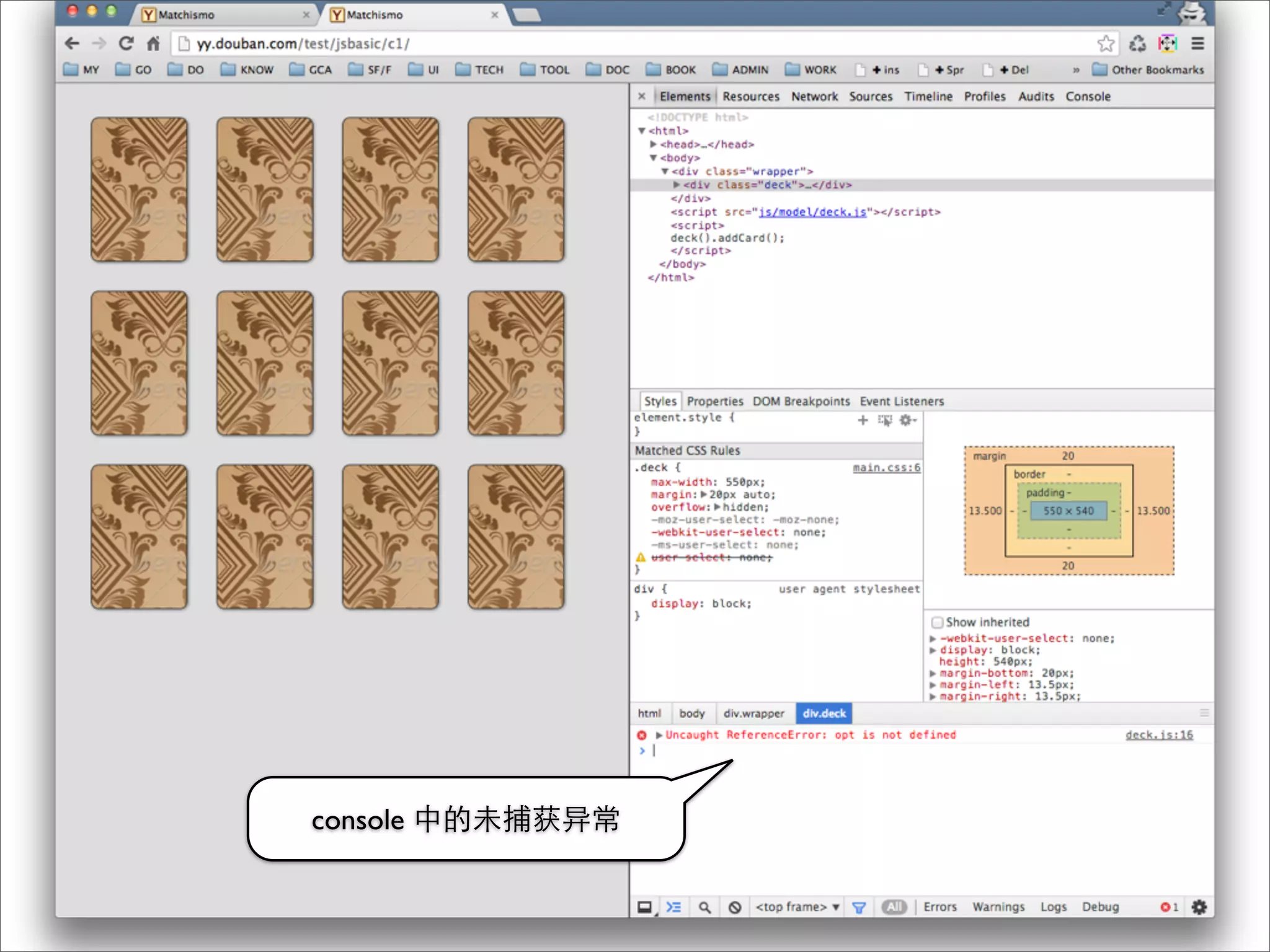1270x952 pixels.
Task: Click the recycle extension icon in toolbar
Action: [1137, 43]
